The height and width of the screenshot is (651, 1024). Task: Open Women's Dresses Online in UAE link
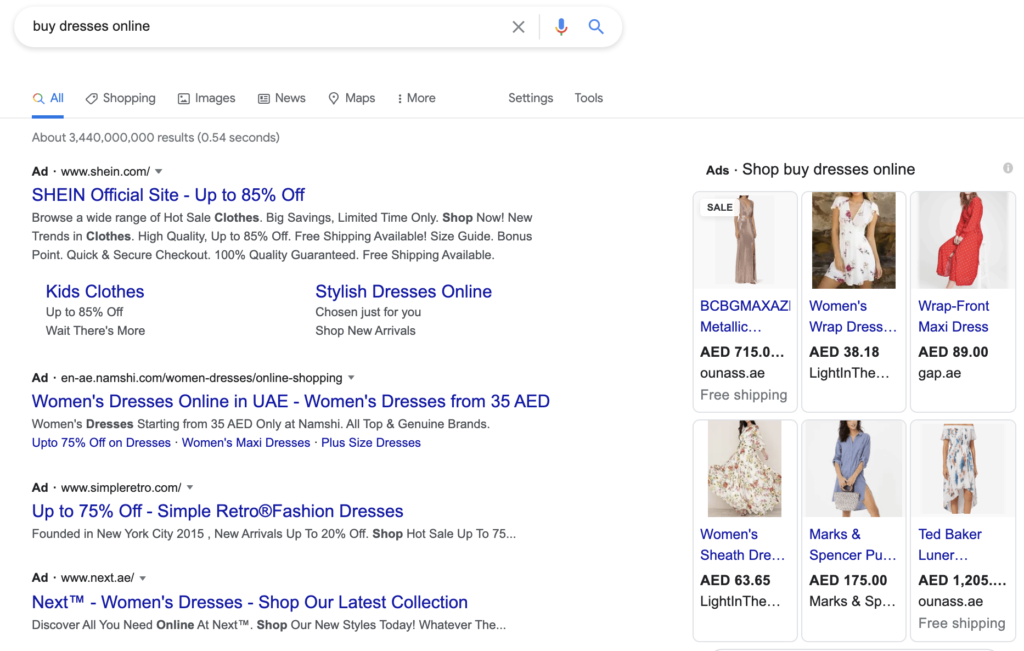291,402
